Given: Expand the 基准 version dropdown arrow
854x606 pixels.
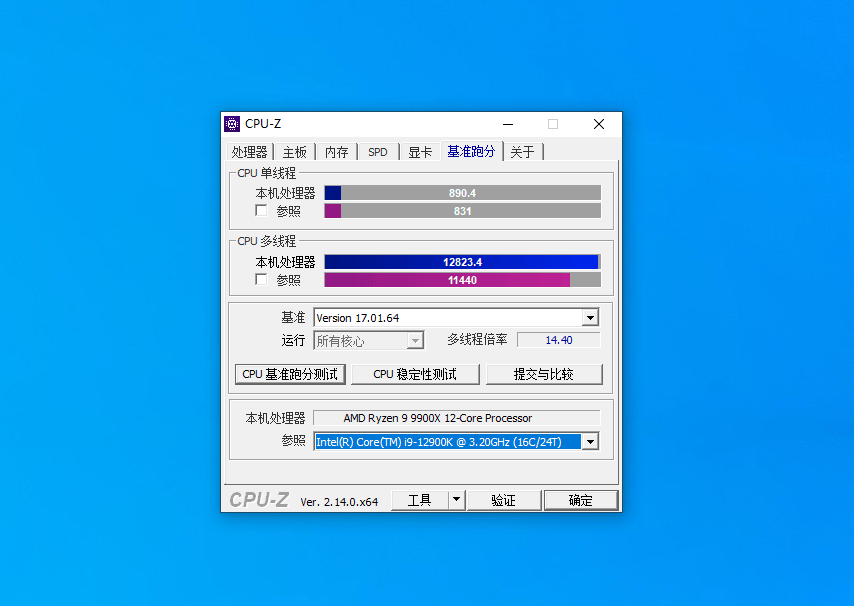Looking at the screenshot, I should [x=590, y=317].
